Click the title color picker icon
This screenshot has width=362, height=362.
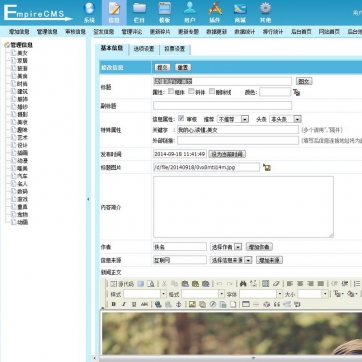click(297, 92)
